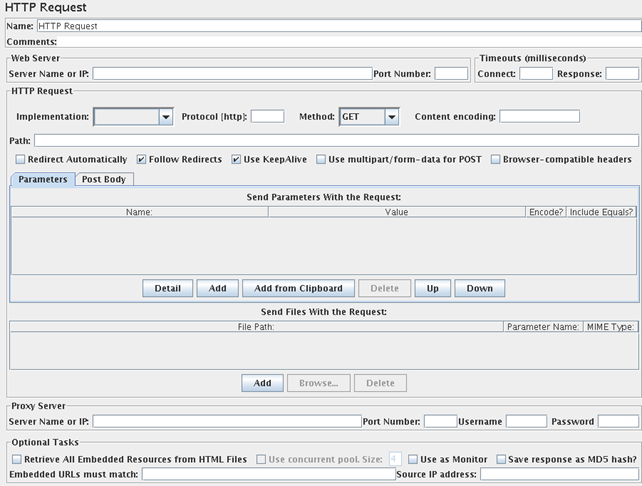Focus the Path input field

click(336, 140)
